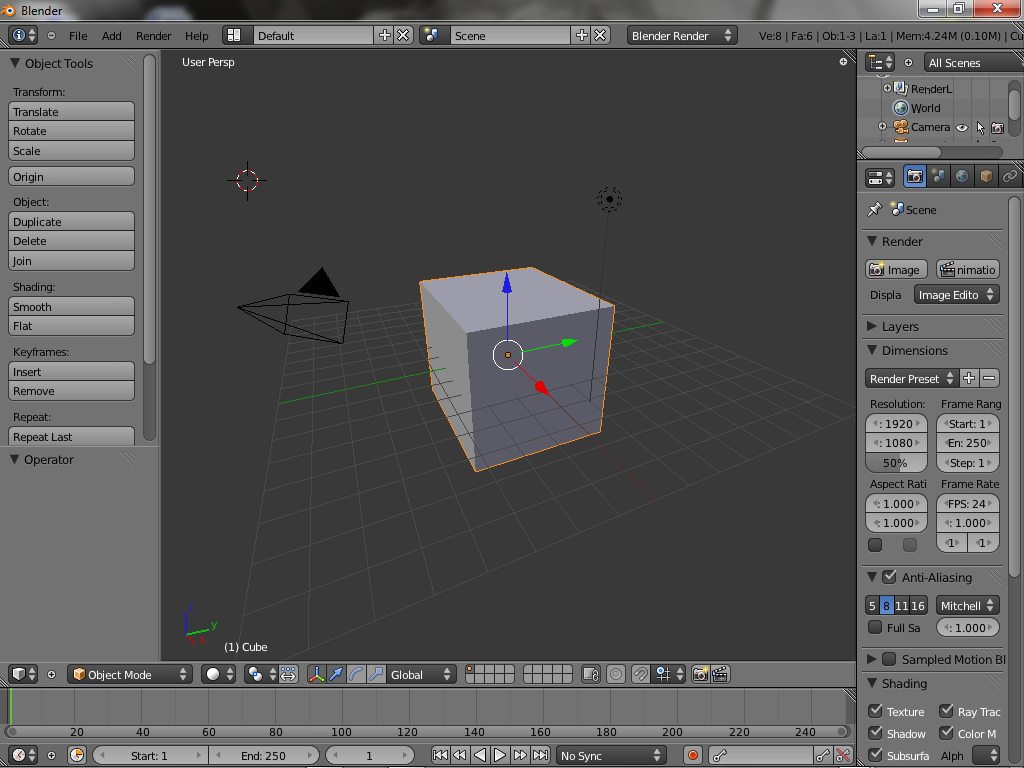Expand the Layers panel
The width and height of the screenshot is (1024, 768).
coord(900,327)
